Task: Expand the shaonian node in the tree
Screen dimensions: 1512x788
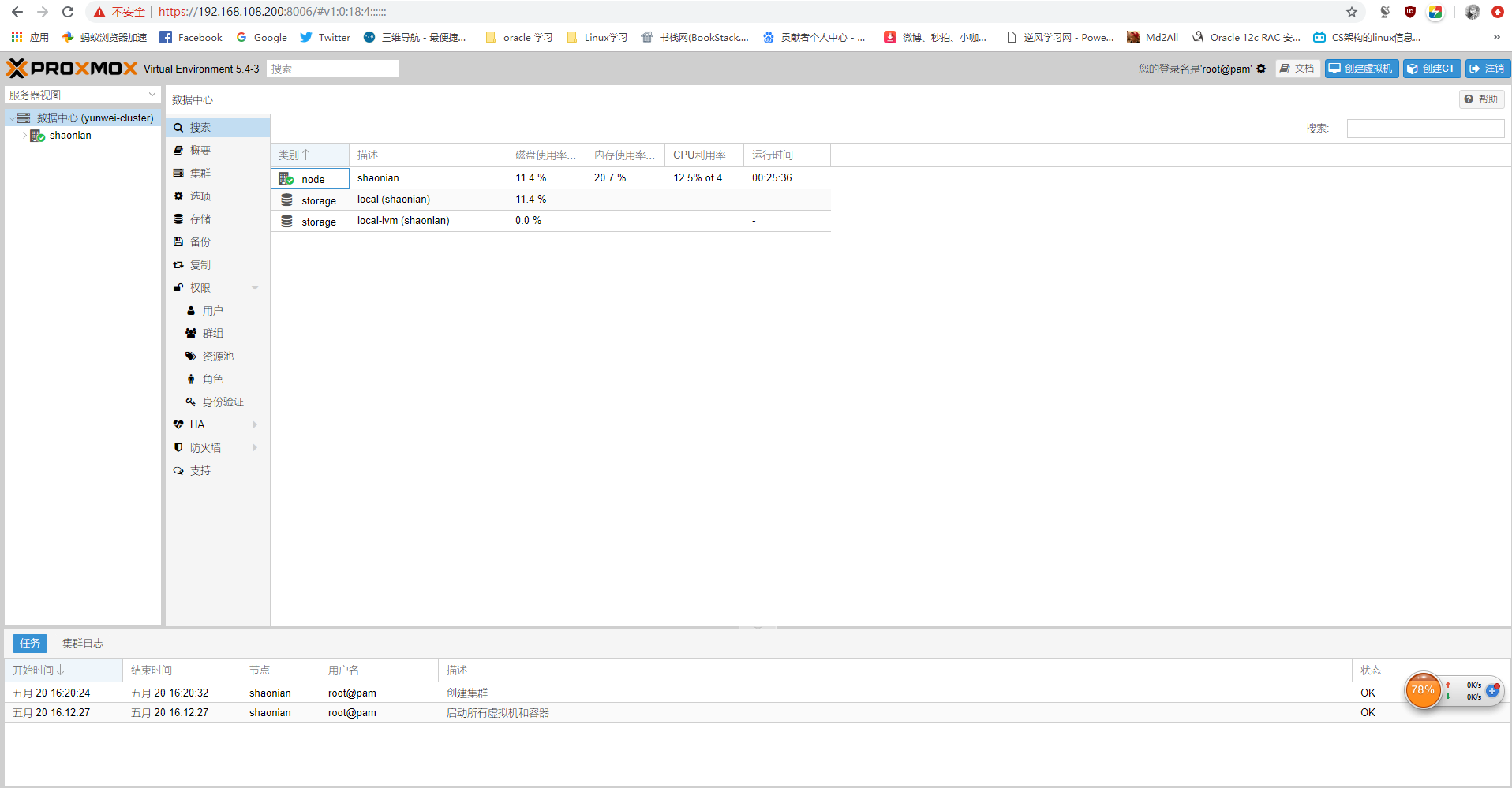Action: (x=24, y=136)
